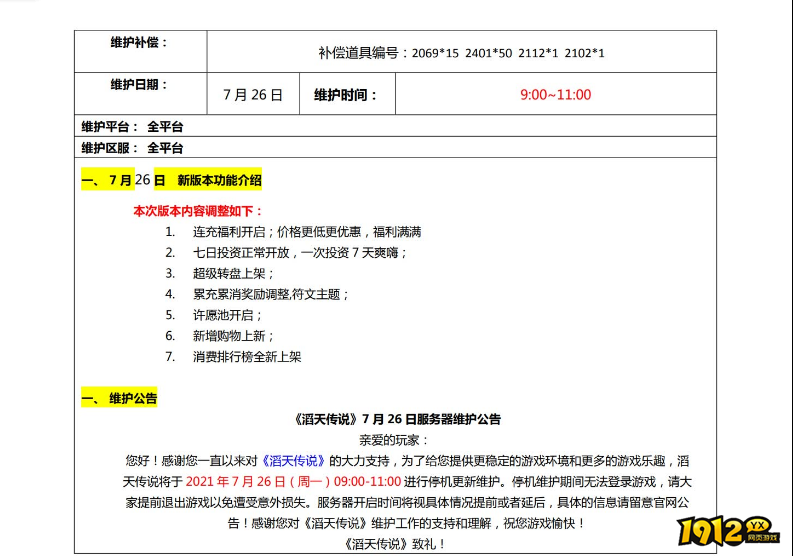Click the highlighted heading '新版本功能介绍'
The width and height of the screenshot is (793, 556).
point(219,180)
